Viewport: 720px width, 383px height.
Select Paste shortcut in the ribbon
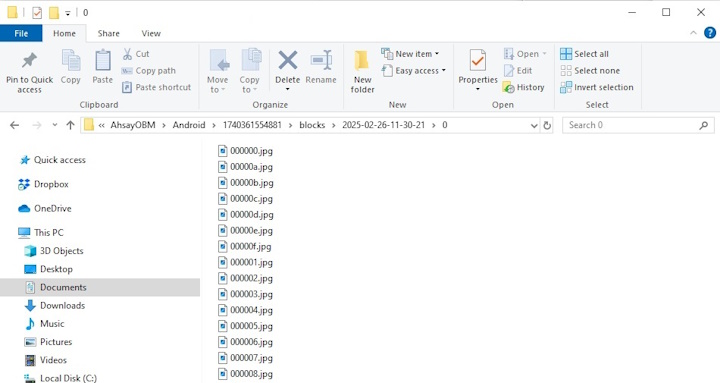[x=156, y=87]
